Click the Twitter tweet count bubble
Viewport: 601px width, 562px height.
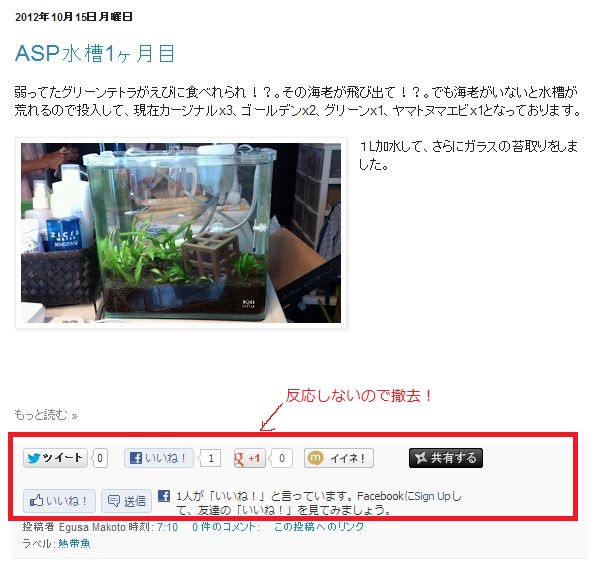[100, 458]
